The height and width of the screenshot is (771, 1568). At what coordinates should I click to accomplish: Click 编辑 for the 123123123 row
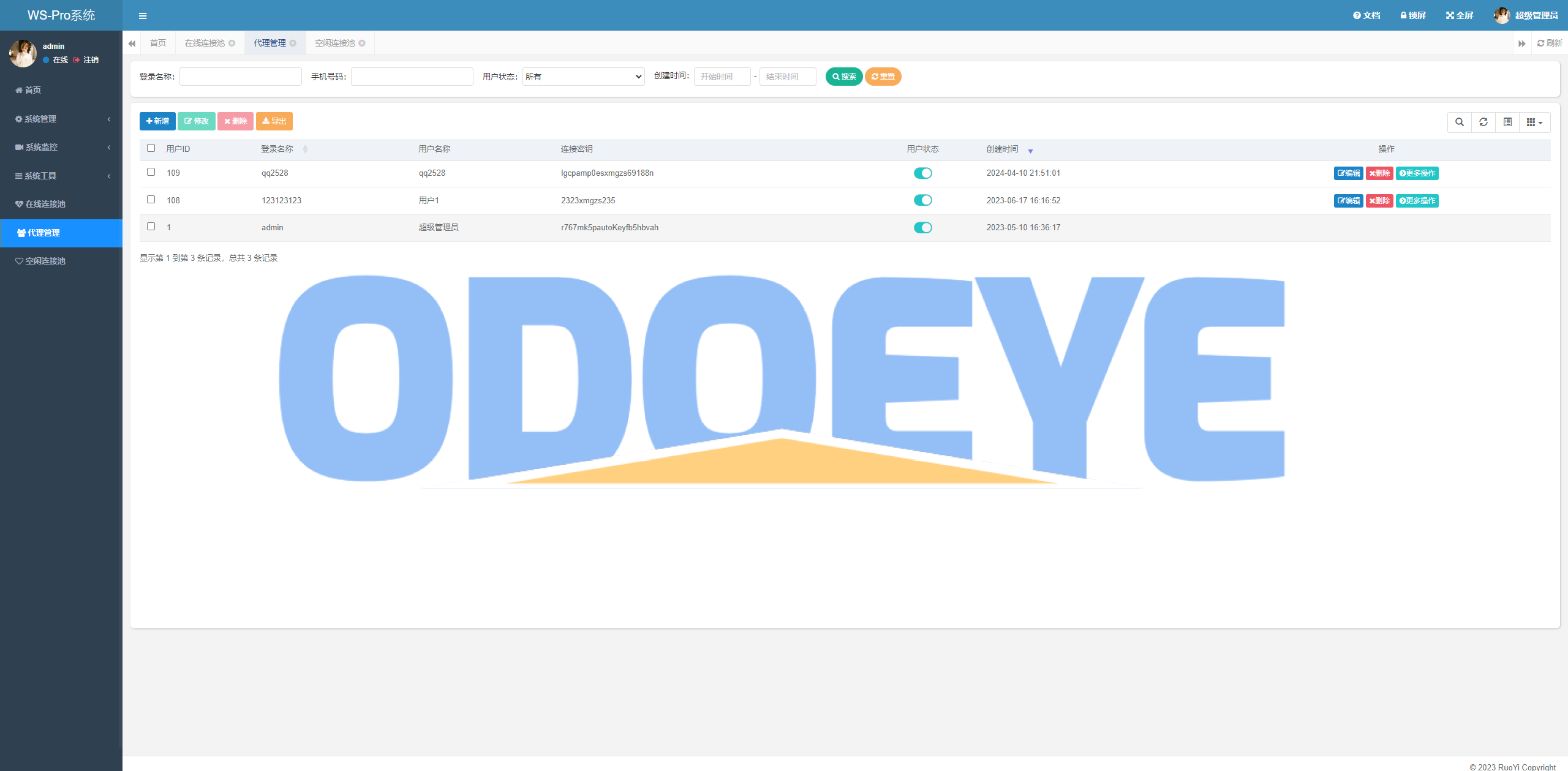[x=1349, y=201]
